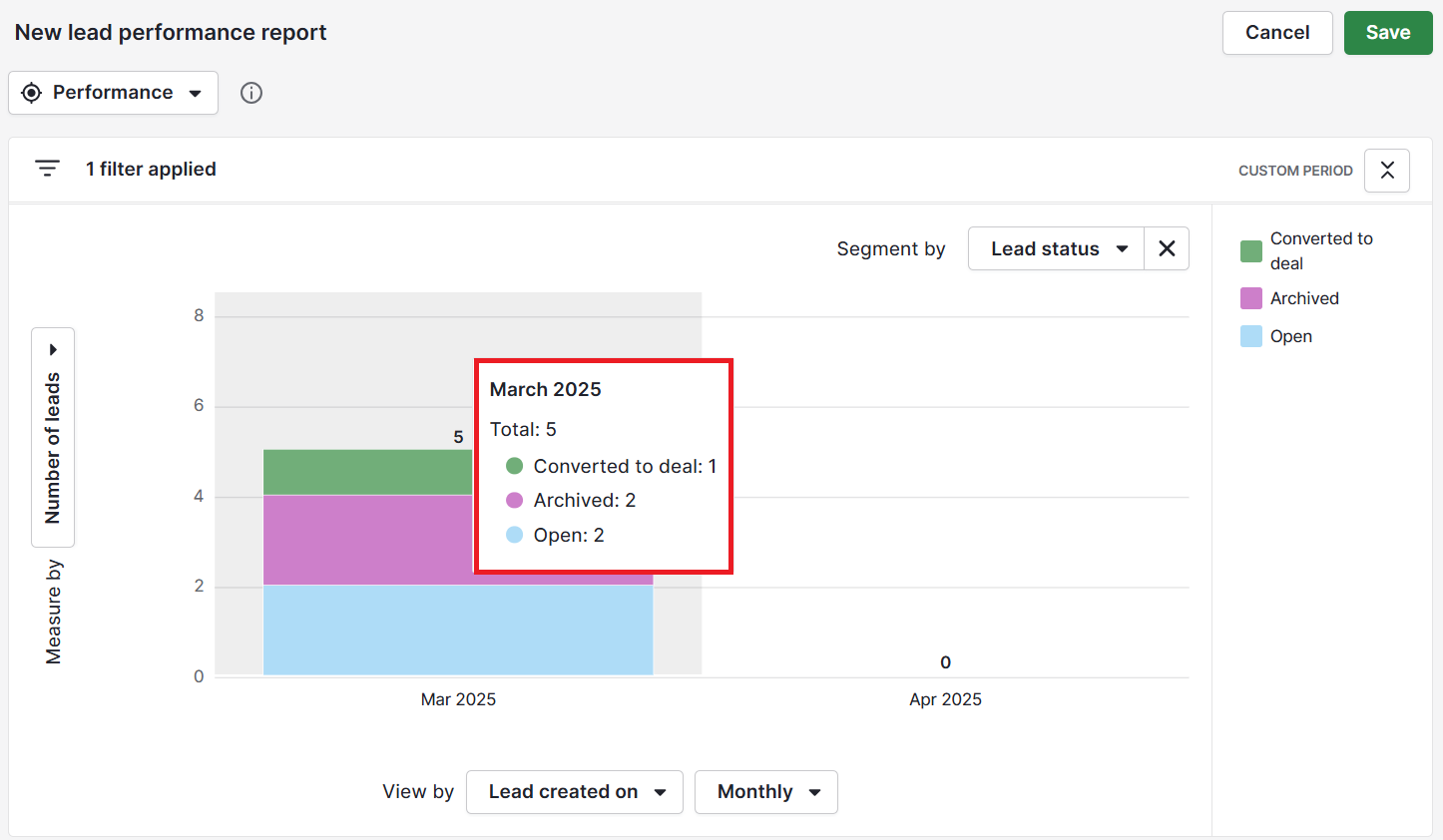Click the target icon in the Performance selector
This screenshot has height=840, width=1443.
[31, 92]
